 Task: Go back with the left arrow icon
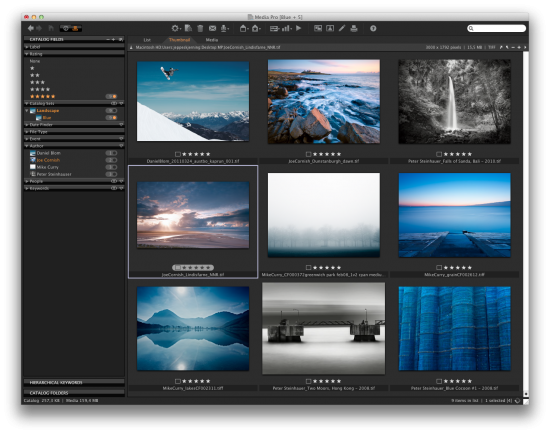tap(31, 28)
